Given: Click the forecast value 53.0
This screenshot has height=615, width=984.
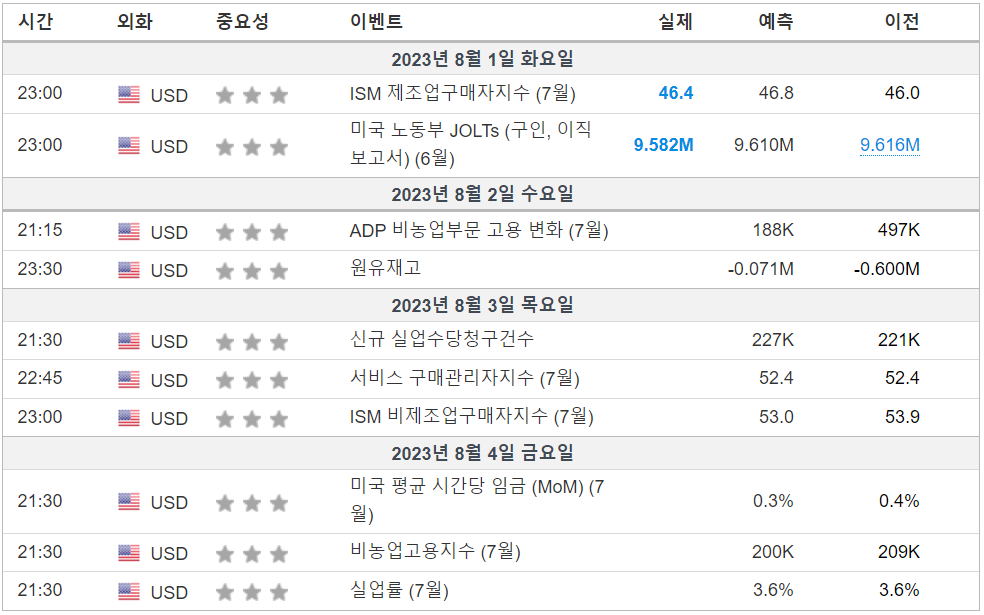Looking at the screenshot, I should click(776, 417).
